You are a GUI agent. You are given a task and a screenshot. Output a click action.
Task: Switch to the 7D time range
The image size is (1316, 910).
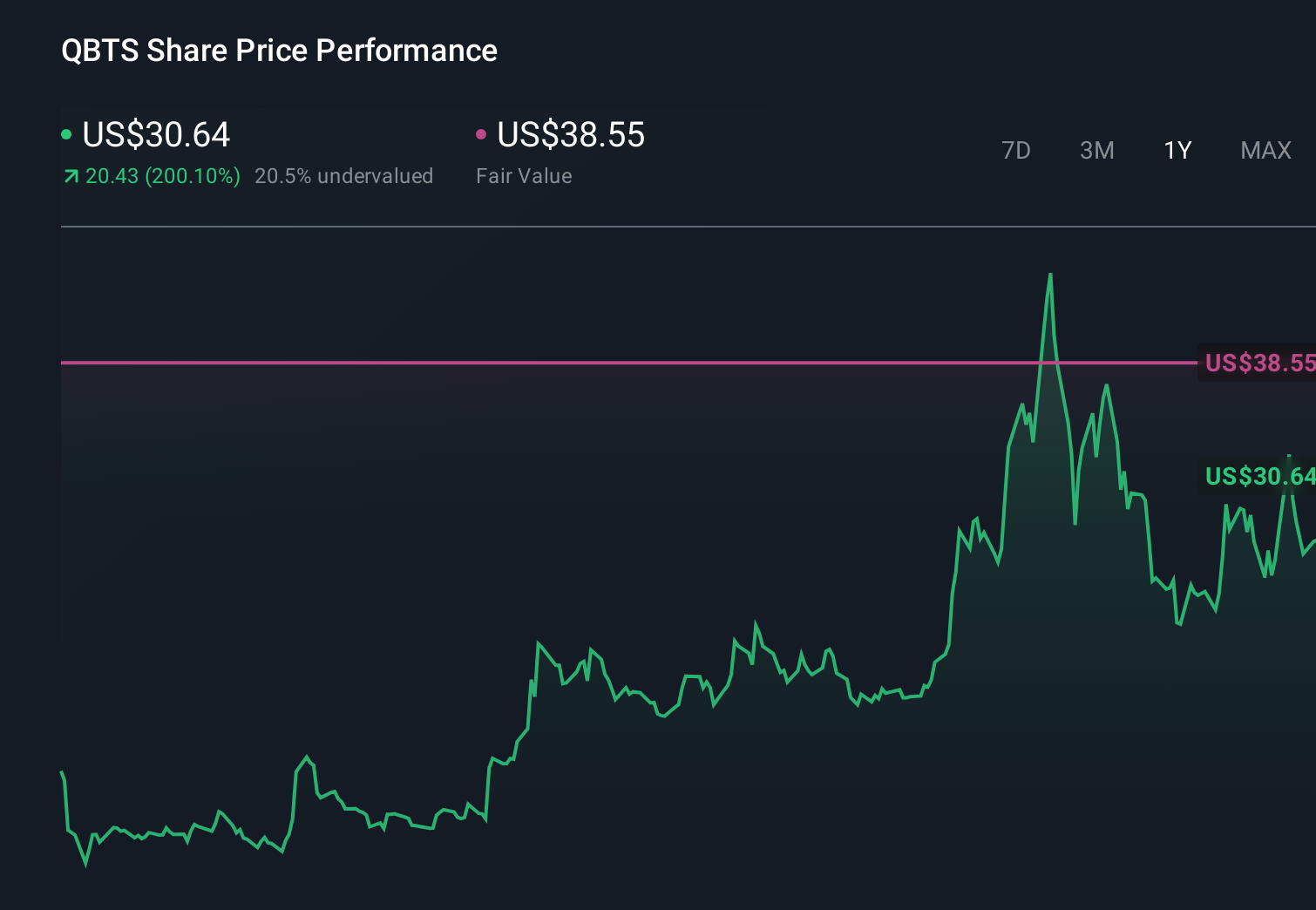click(x=1016, y=150)
